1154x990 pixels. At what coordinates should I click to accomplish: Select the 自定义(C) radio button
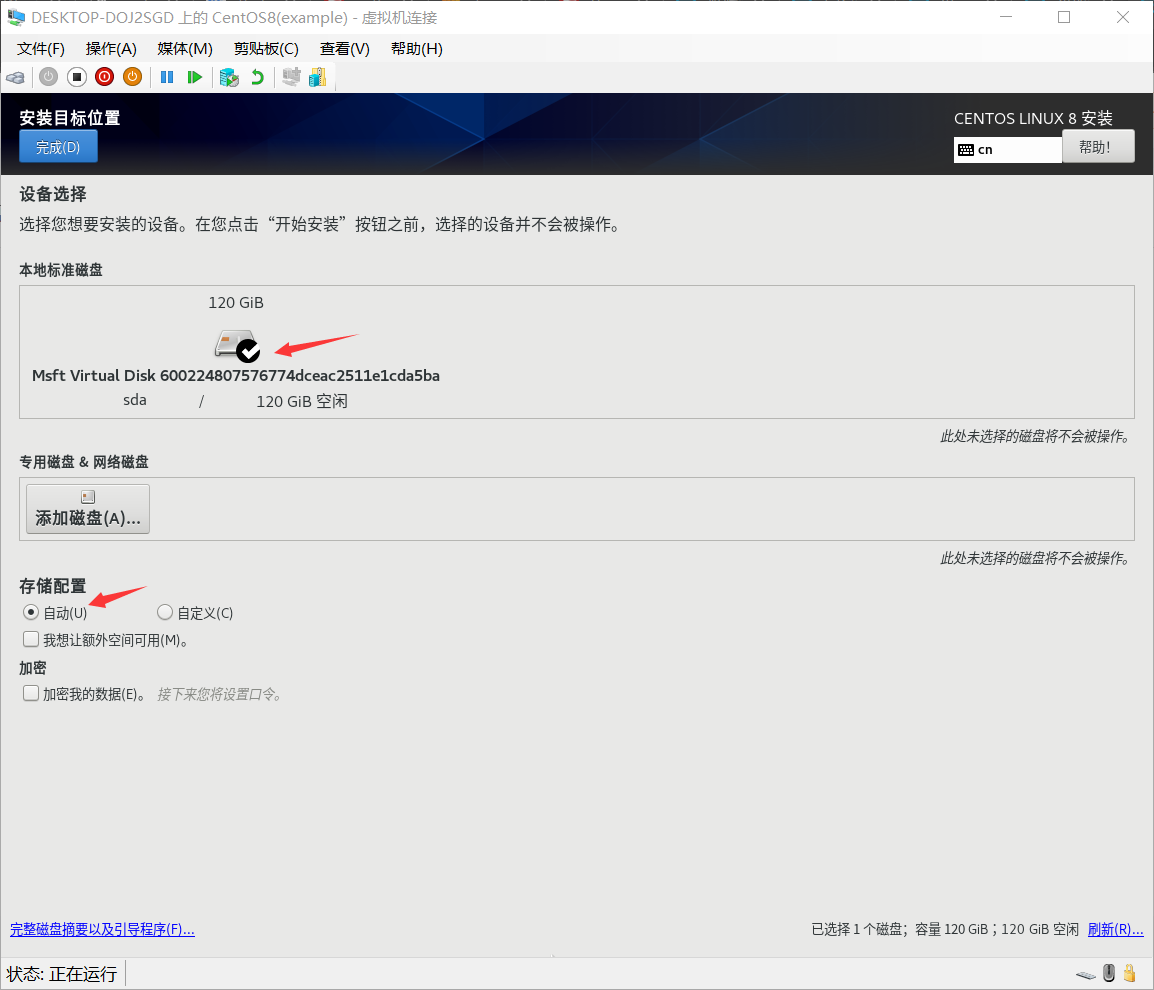click(x=165, y=612)
